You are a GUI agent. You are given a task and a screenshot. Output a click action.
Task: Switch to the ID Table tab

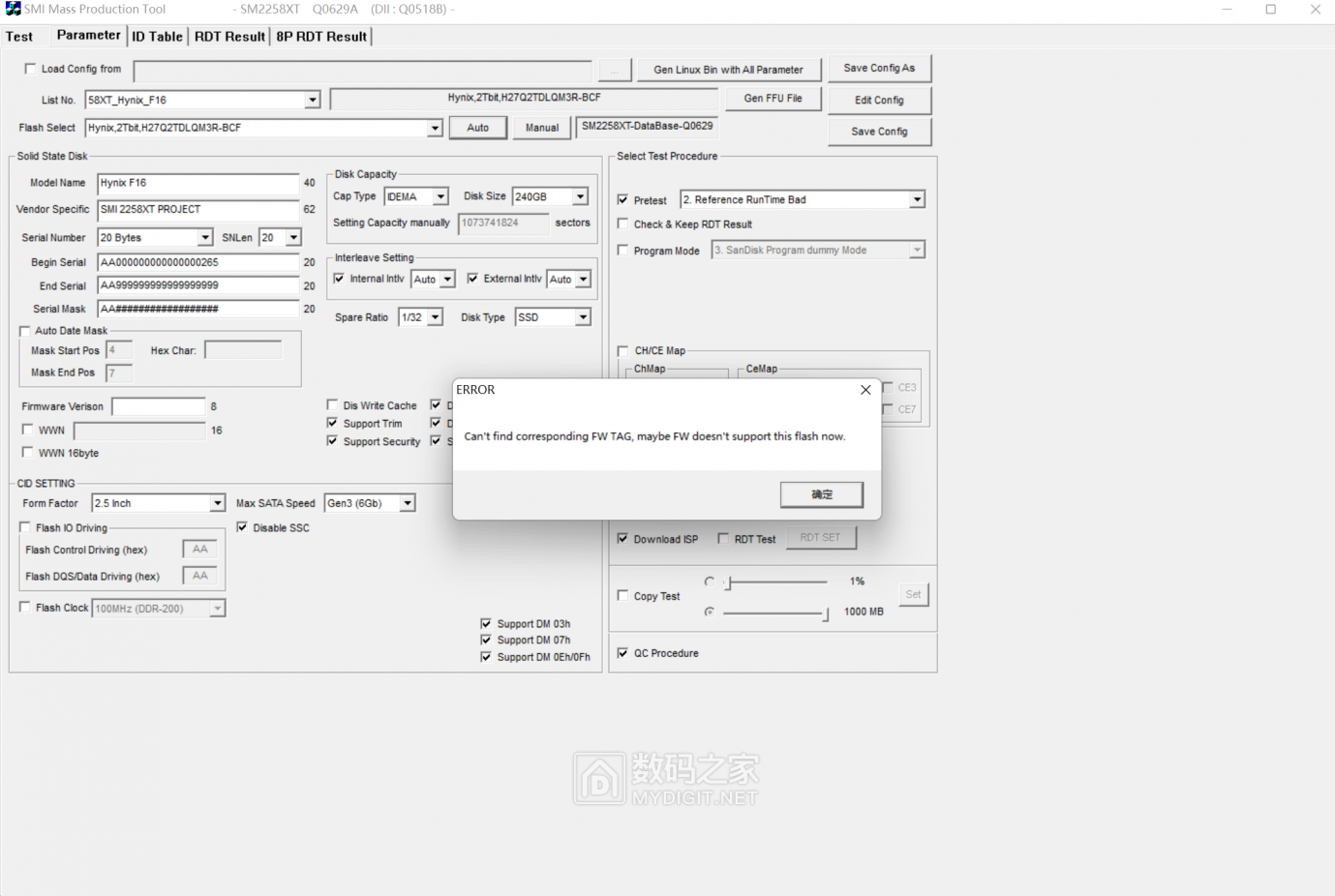tap(157, 37)
